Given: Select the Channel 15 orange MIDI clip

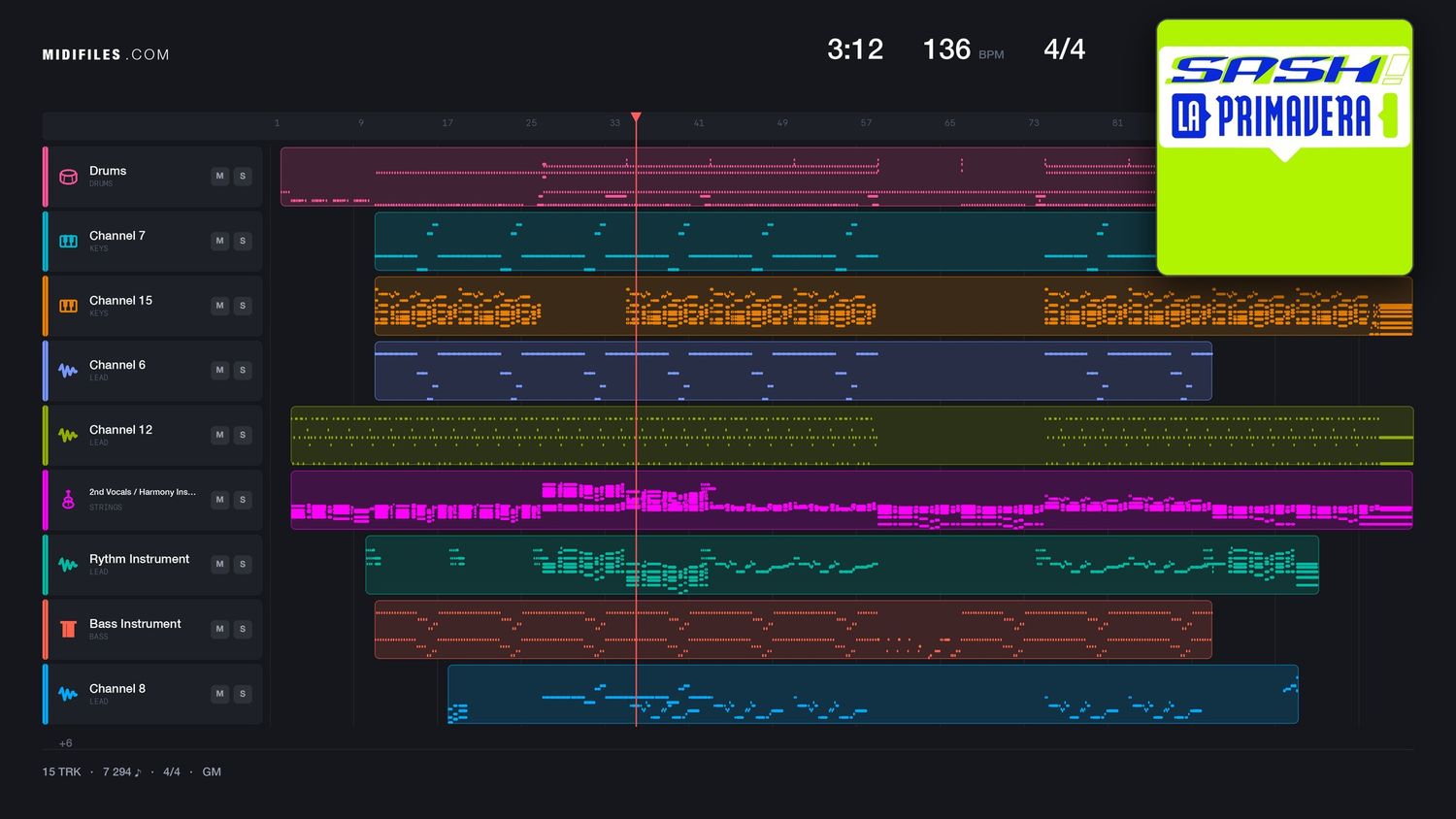Looking at the screenshot, I should [893, 306].
